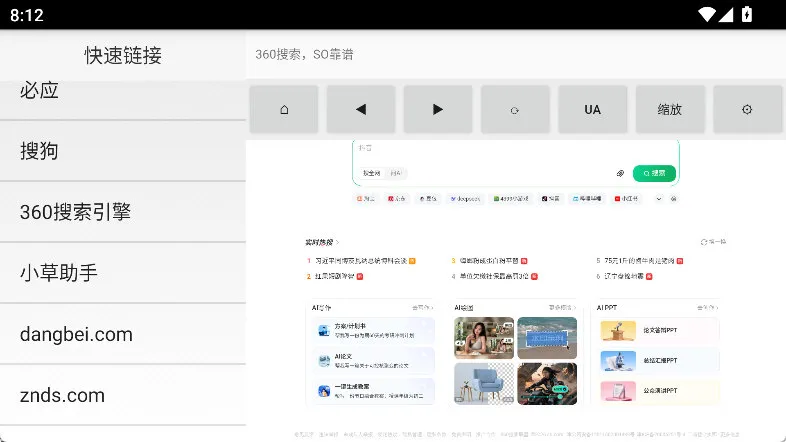
Task: Navigate back with the left arrow button
Action: [361, 109]
